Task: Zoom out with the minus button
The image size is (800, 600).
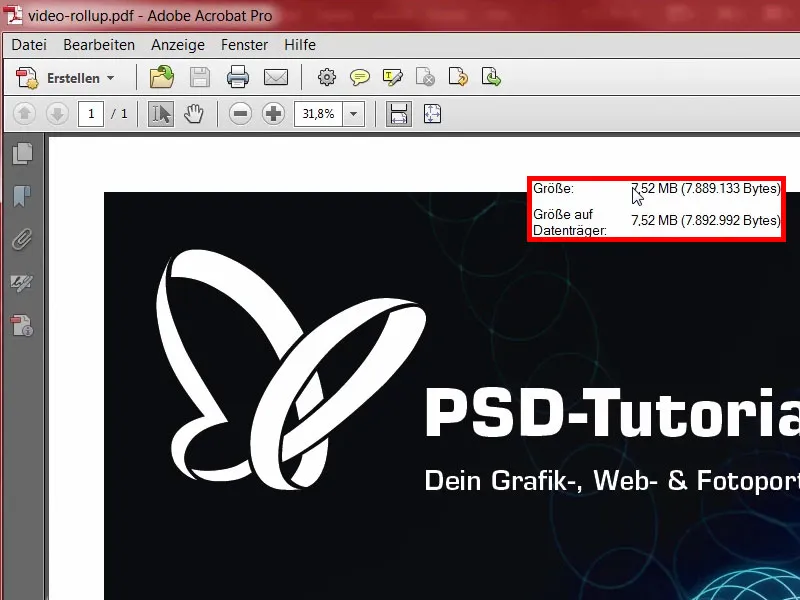Action: [240, 114]
